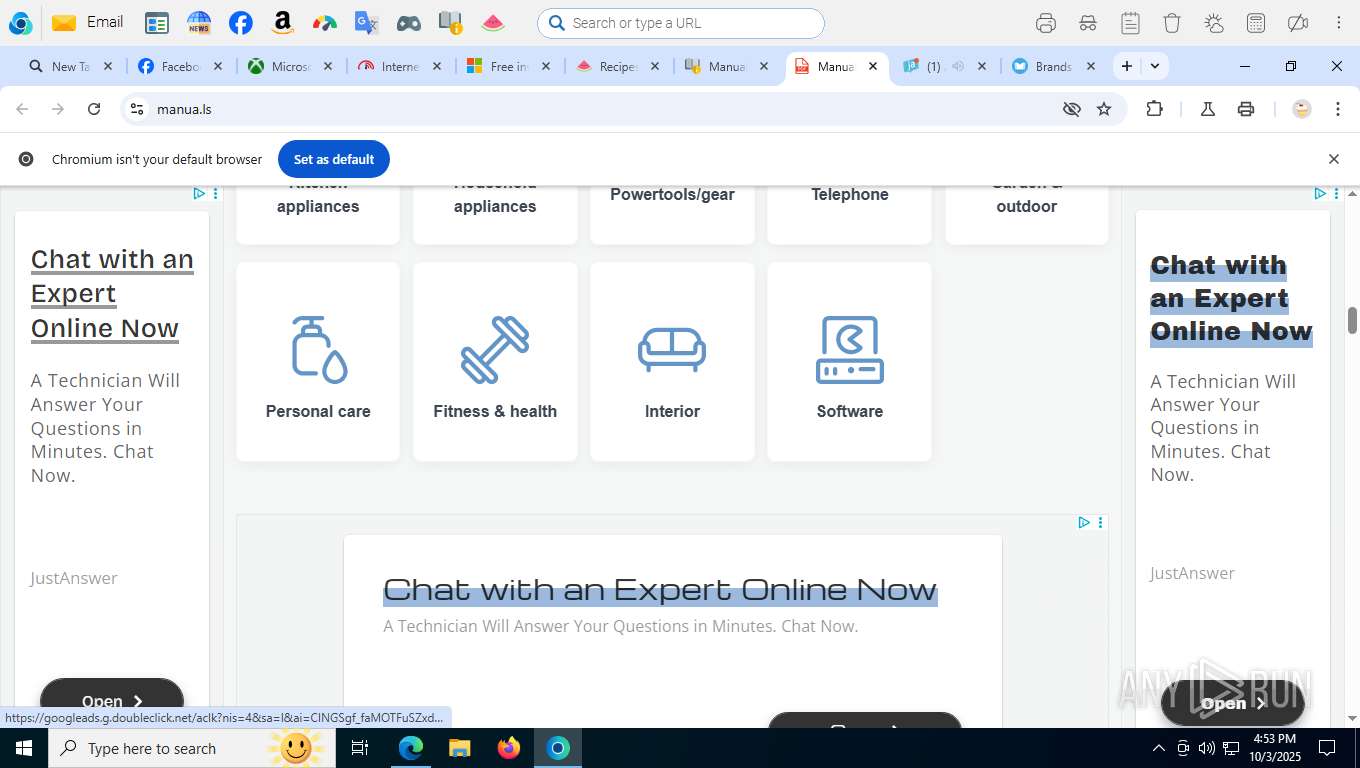The image size is (1360, 768).
Task: Open the center ad's options menu dots
Action: point(1100,522)
